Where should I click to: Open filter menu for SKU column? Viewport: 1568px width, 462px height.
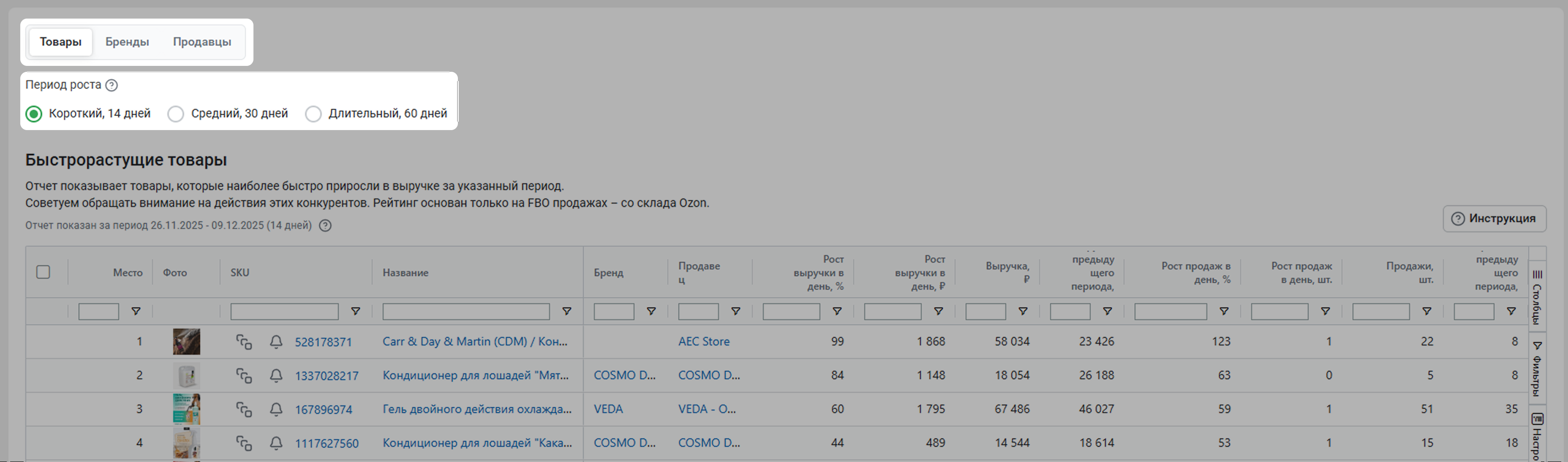[x=356, y=312]
